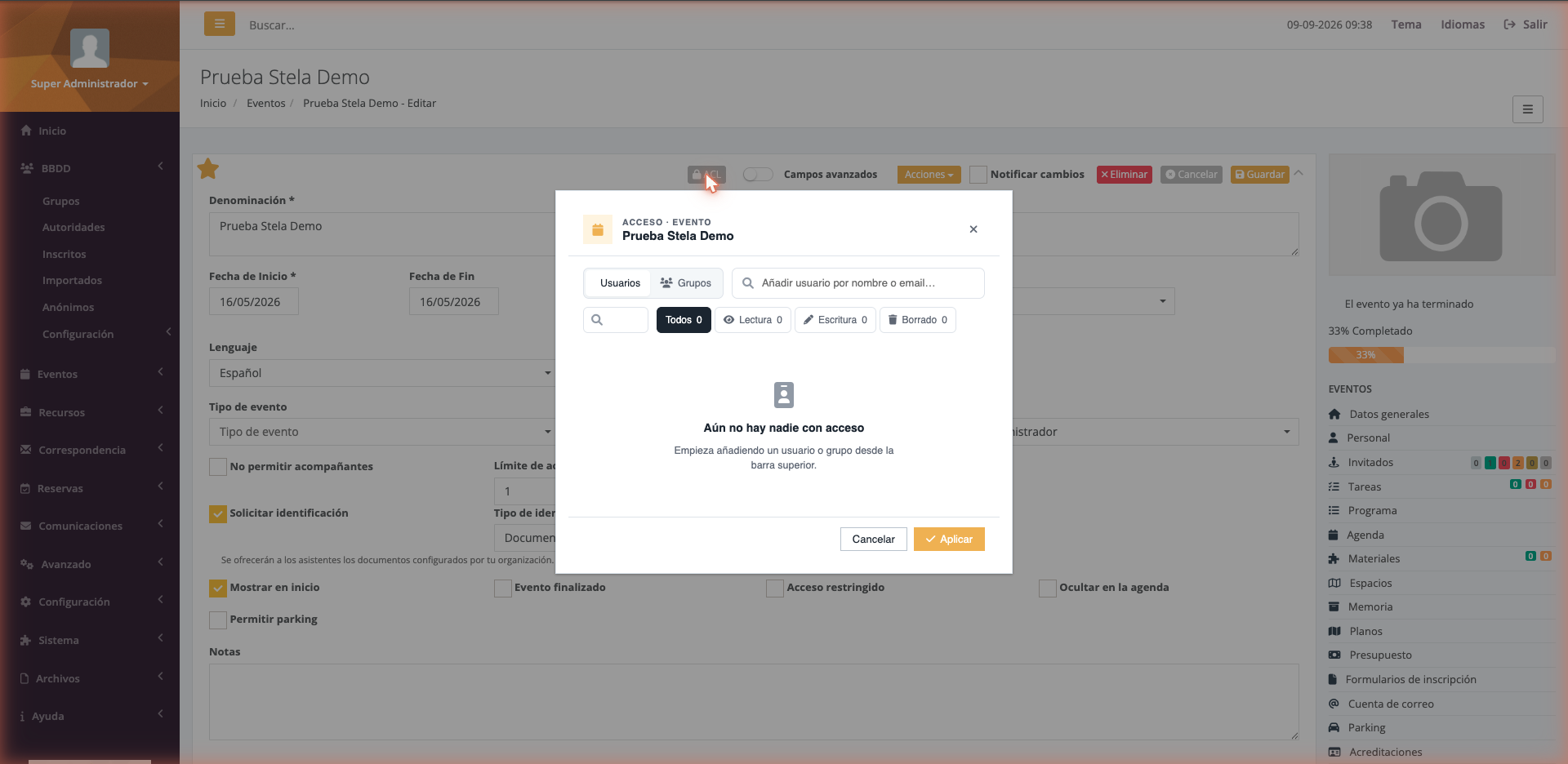The height and width of the screenshot is (764, 1568).
Task: Click the camera photo placeholder
Action: pos(1441,215)
